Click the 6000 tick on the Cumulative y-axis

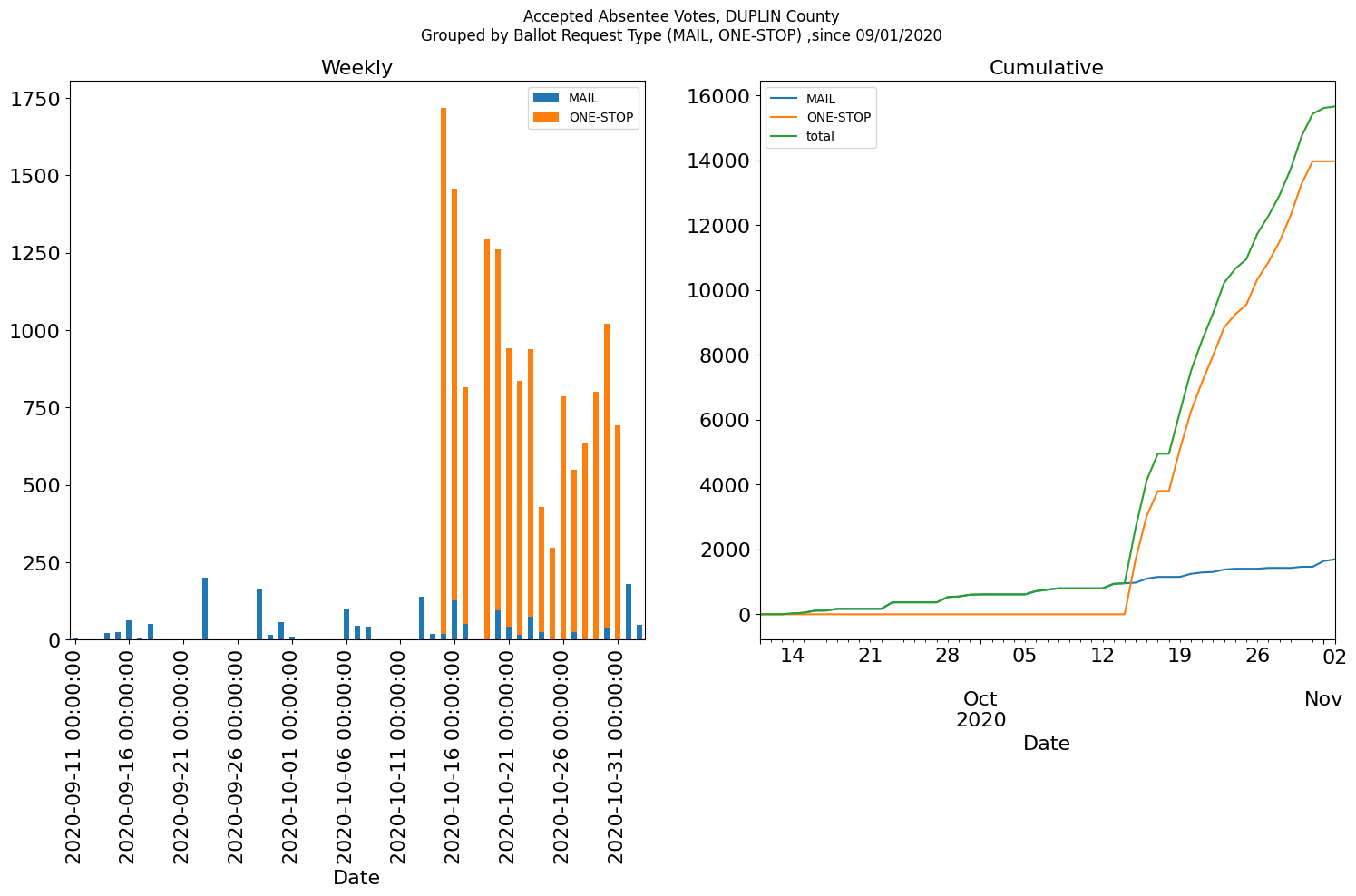[x=725, y=420]
